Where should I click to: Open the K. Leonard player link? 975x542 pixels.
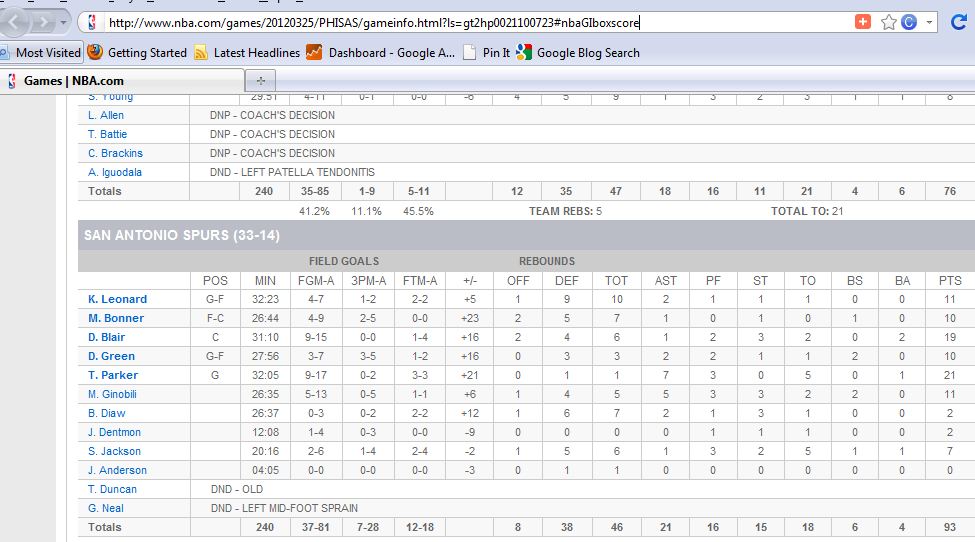[x=118, y=299]
